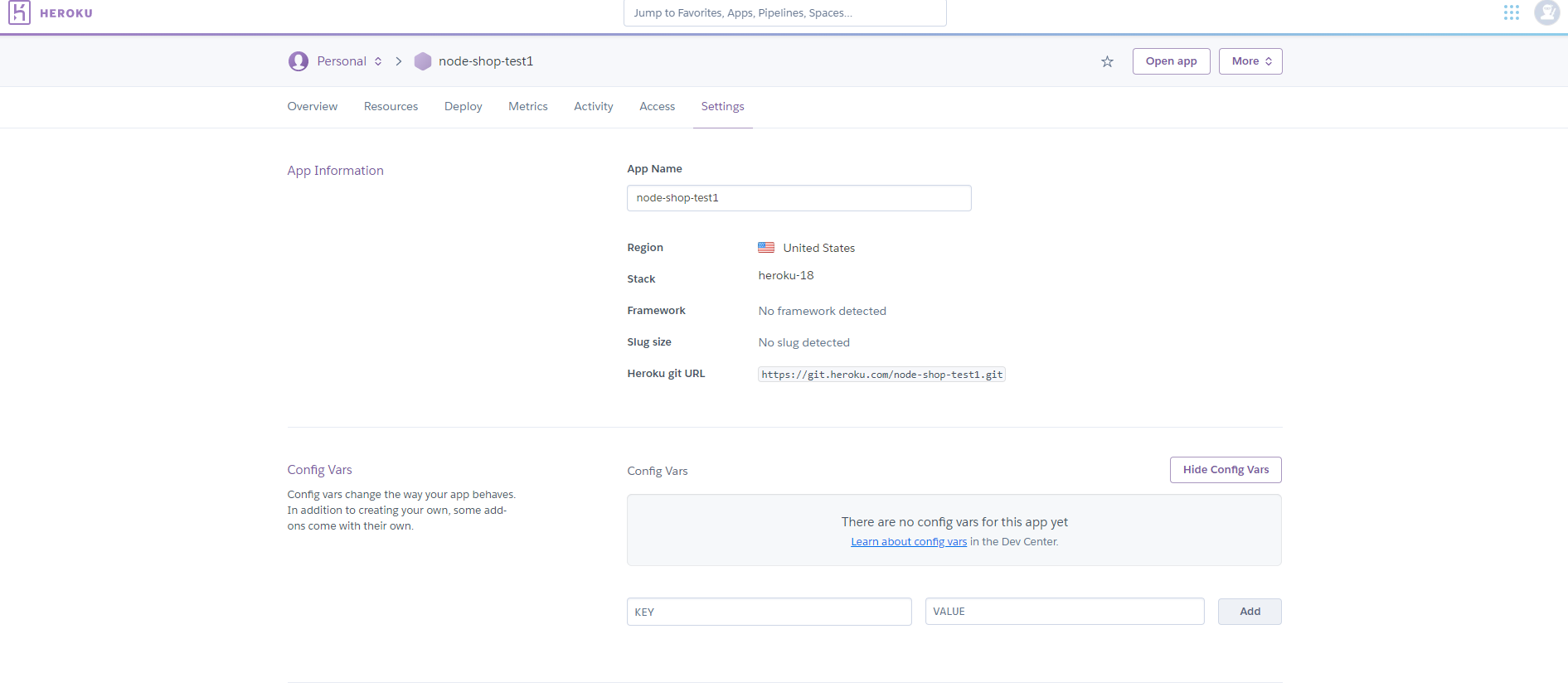
Task: Switch to the Access tab
Action: tap(658, 107)
